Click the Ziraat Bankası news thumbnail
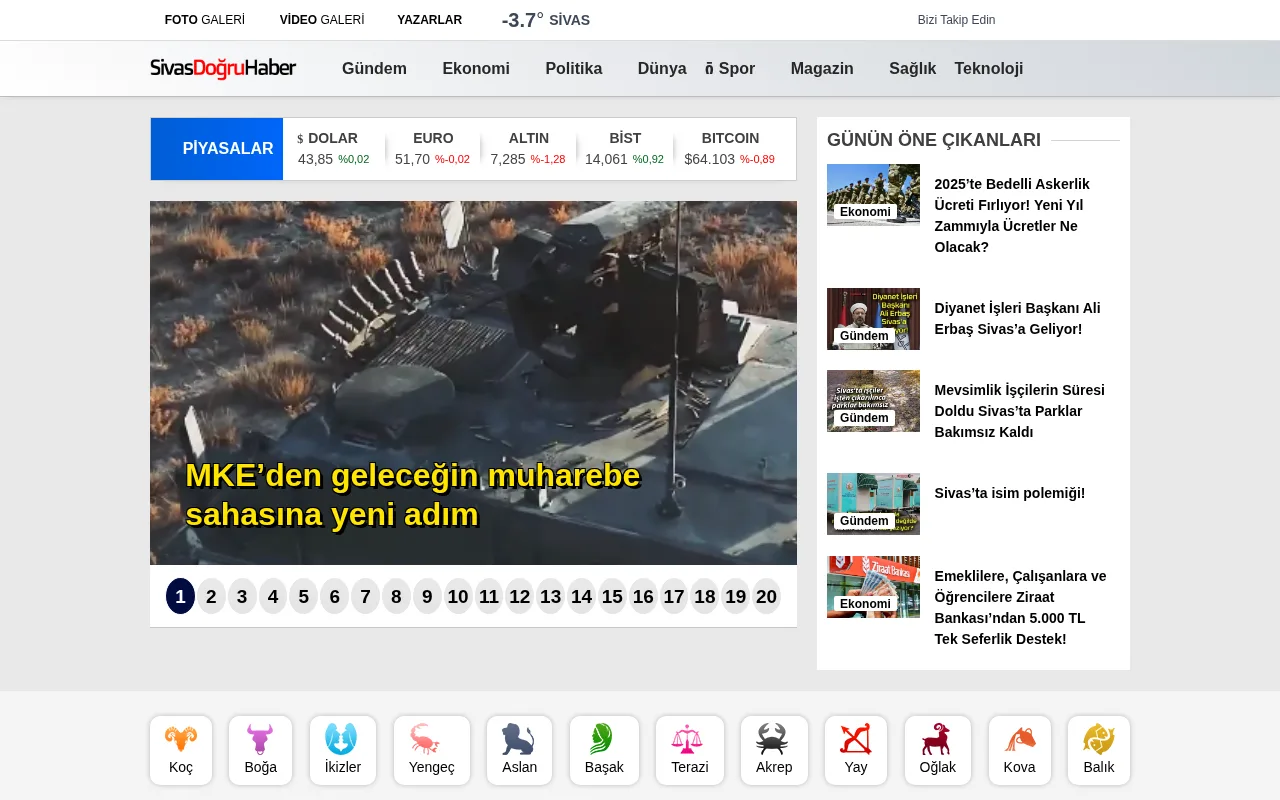This screenshot has height=800, width=1280. [873, 587]
